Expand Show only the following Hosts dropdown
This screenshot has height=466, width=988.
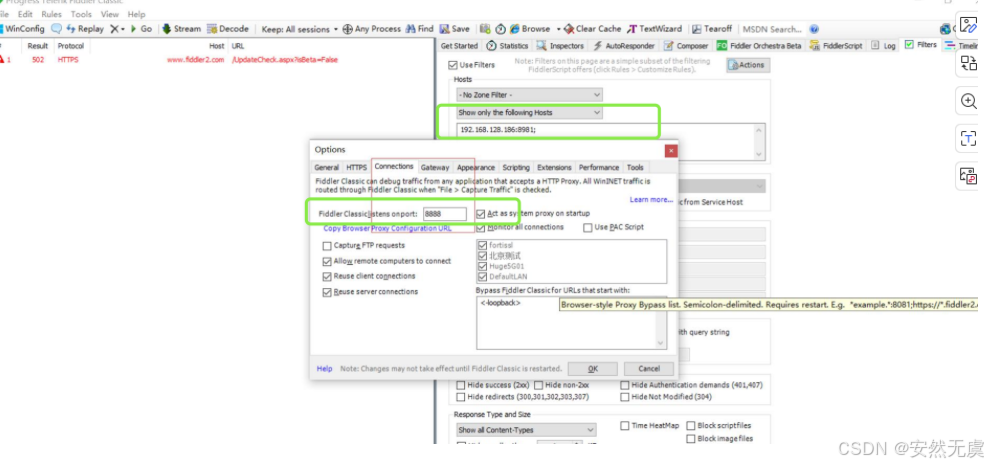529,113
